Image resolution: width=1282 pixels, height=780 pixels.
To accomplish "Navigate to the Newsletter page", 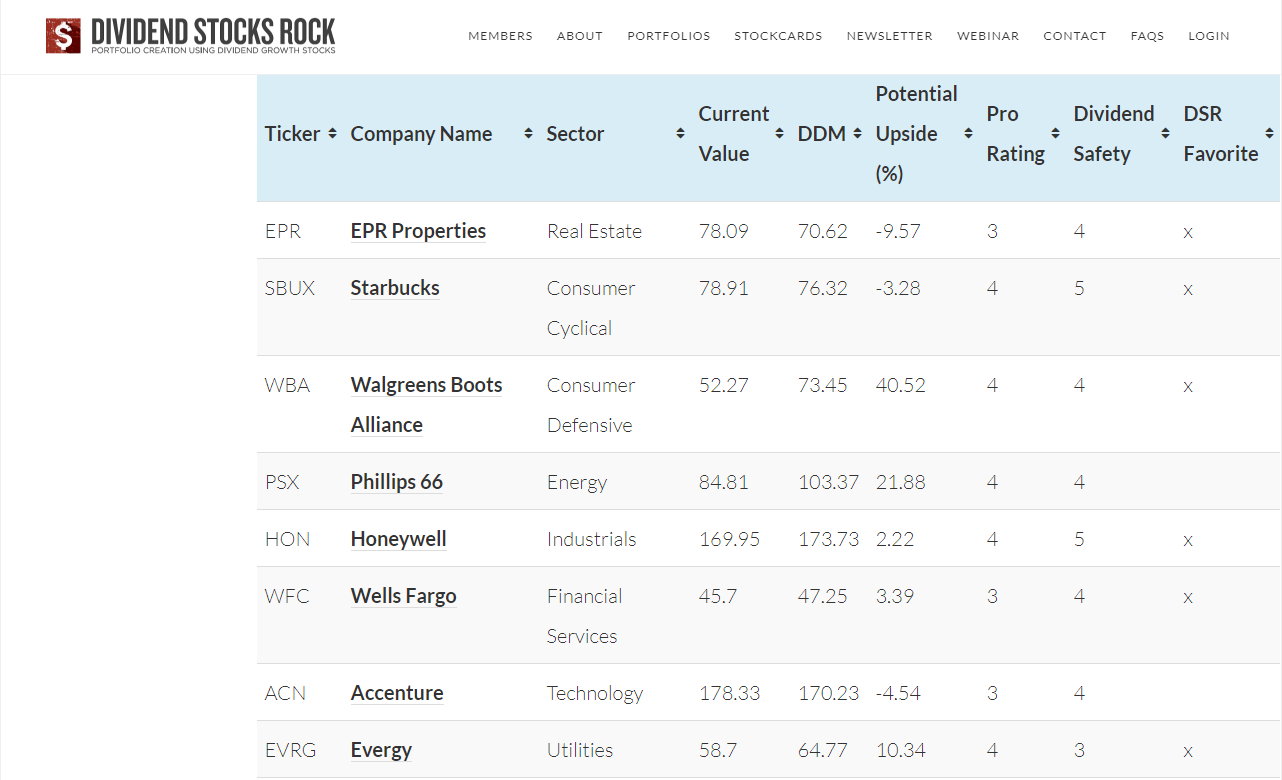I will click(x=889, y=36).
